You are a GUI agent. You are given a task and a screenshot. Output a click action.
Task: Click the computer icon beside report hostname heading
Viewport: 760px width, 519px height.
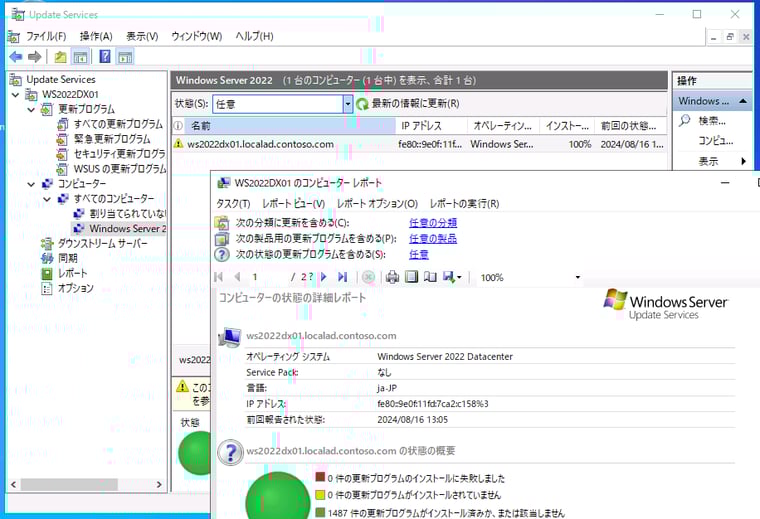pyautogui.click(x=230, y=337)
